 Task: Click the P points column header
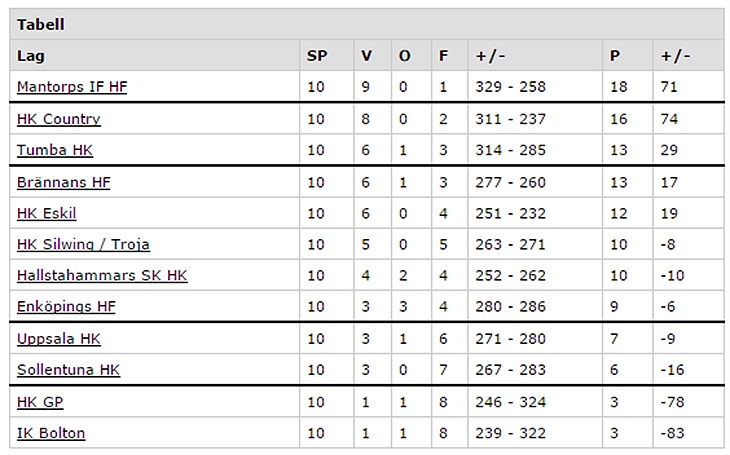pos(614,56)
